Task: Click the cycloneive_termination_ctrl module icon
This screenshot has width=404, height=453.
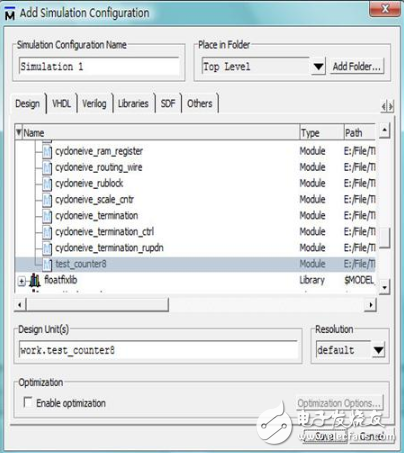Action: (47, 232)
